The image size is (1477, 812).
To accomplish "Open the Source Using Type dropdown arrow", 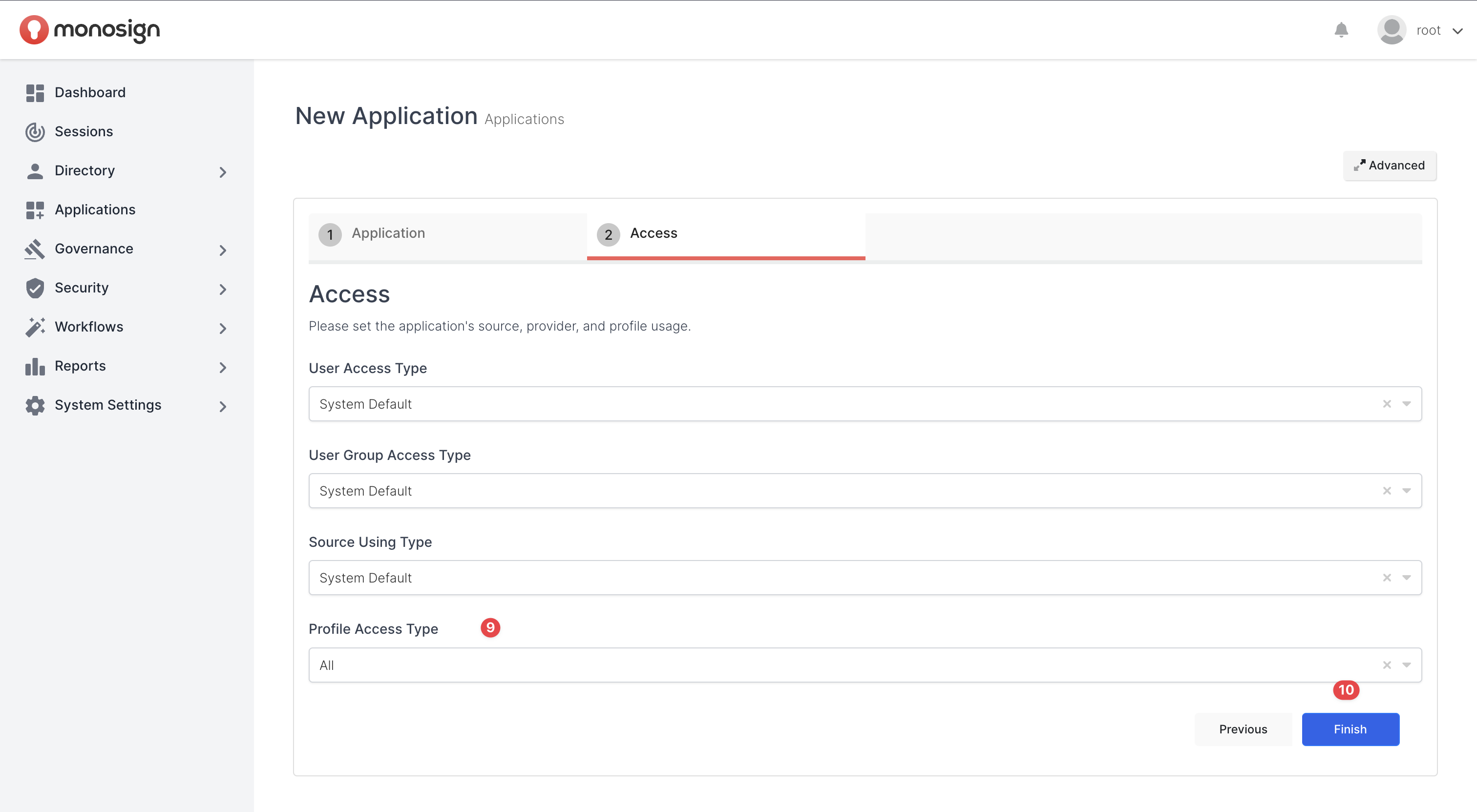I will click(1406, 578).
